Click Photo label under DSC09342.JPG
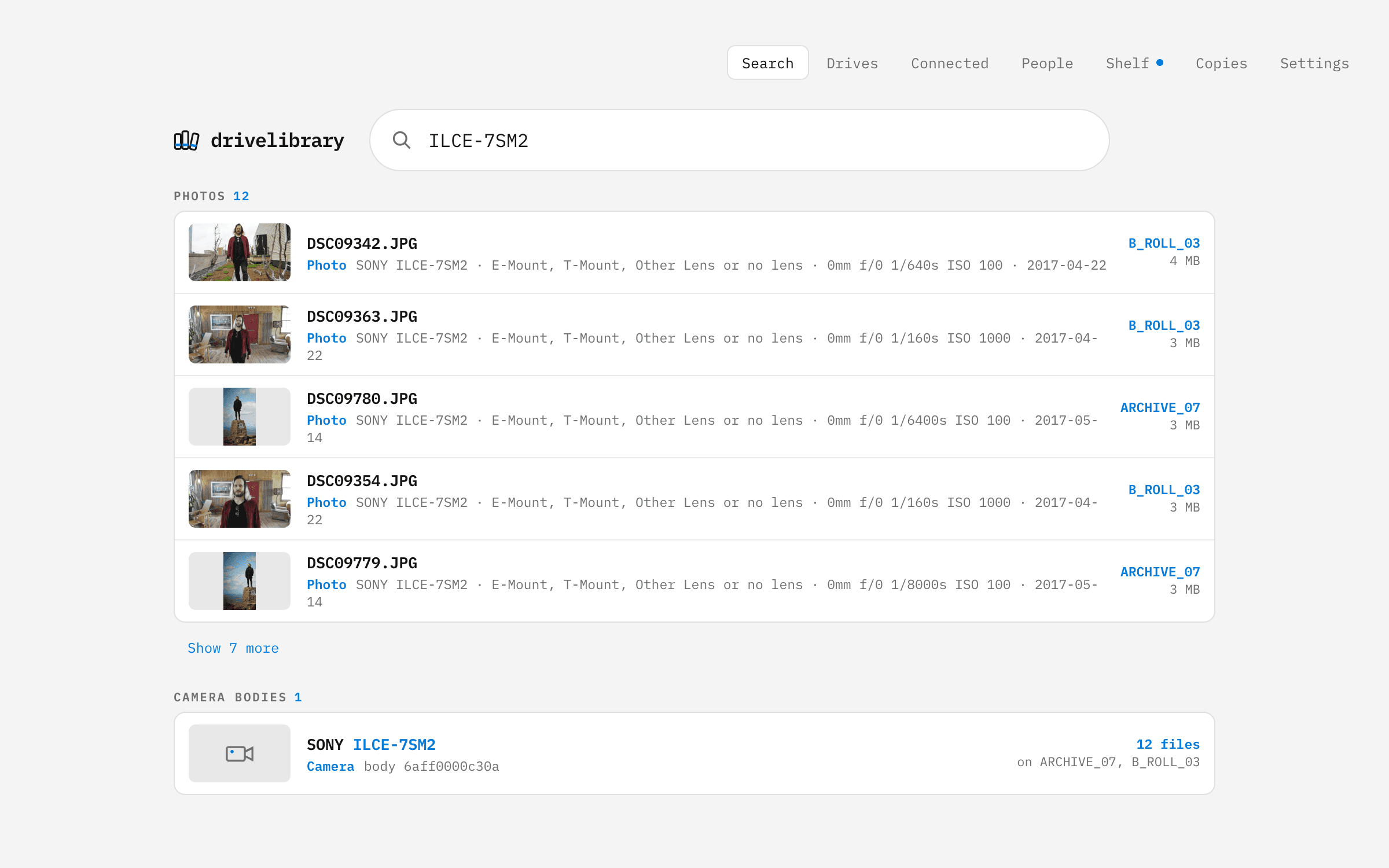This screenshot has height=868, width=1389. tap(326, 266)
